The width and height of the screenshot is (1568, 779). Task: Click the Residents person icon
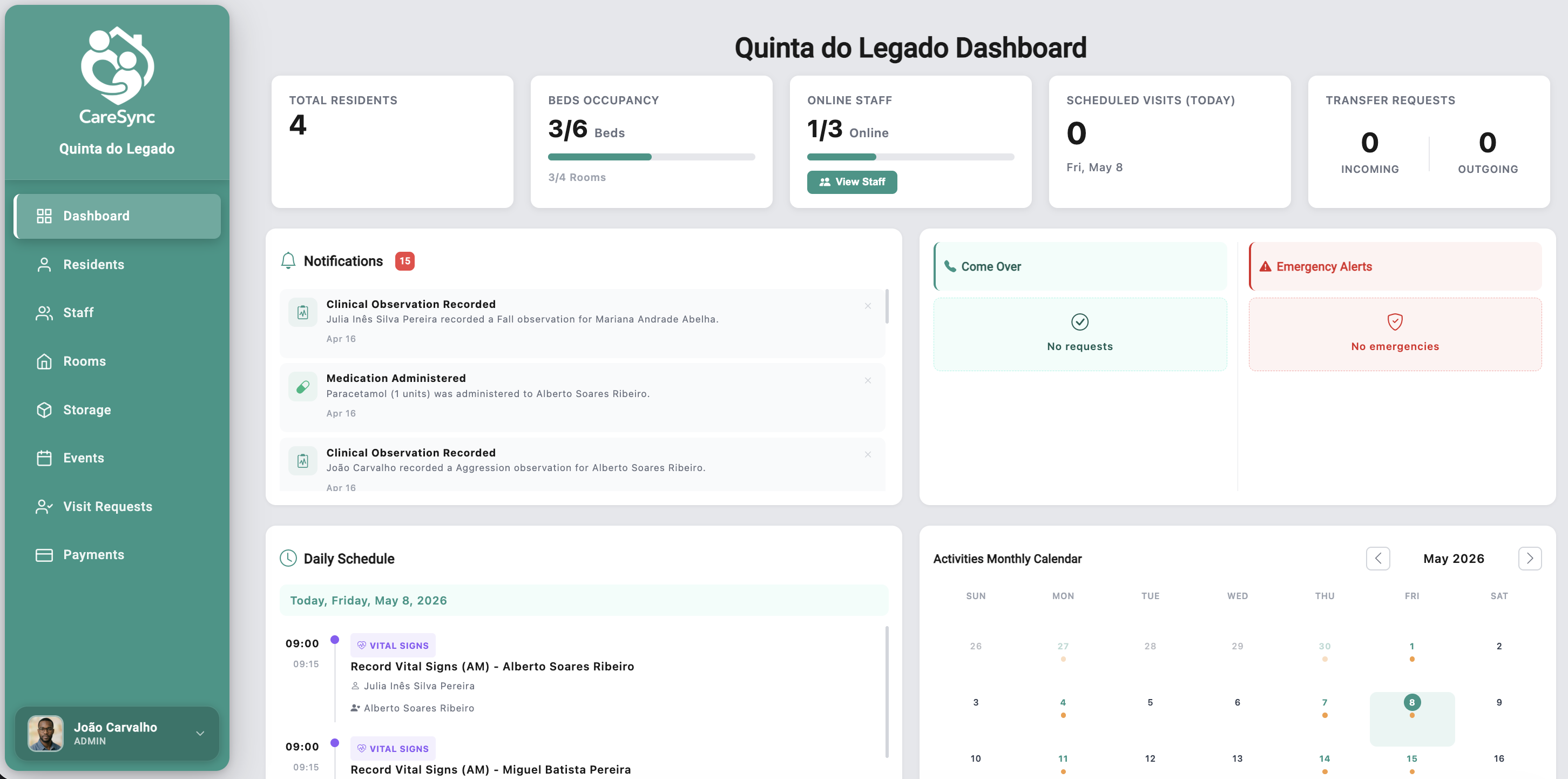point(44,264)
